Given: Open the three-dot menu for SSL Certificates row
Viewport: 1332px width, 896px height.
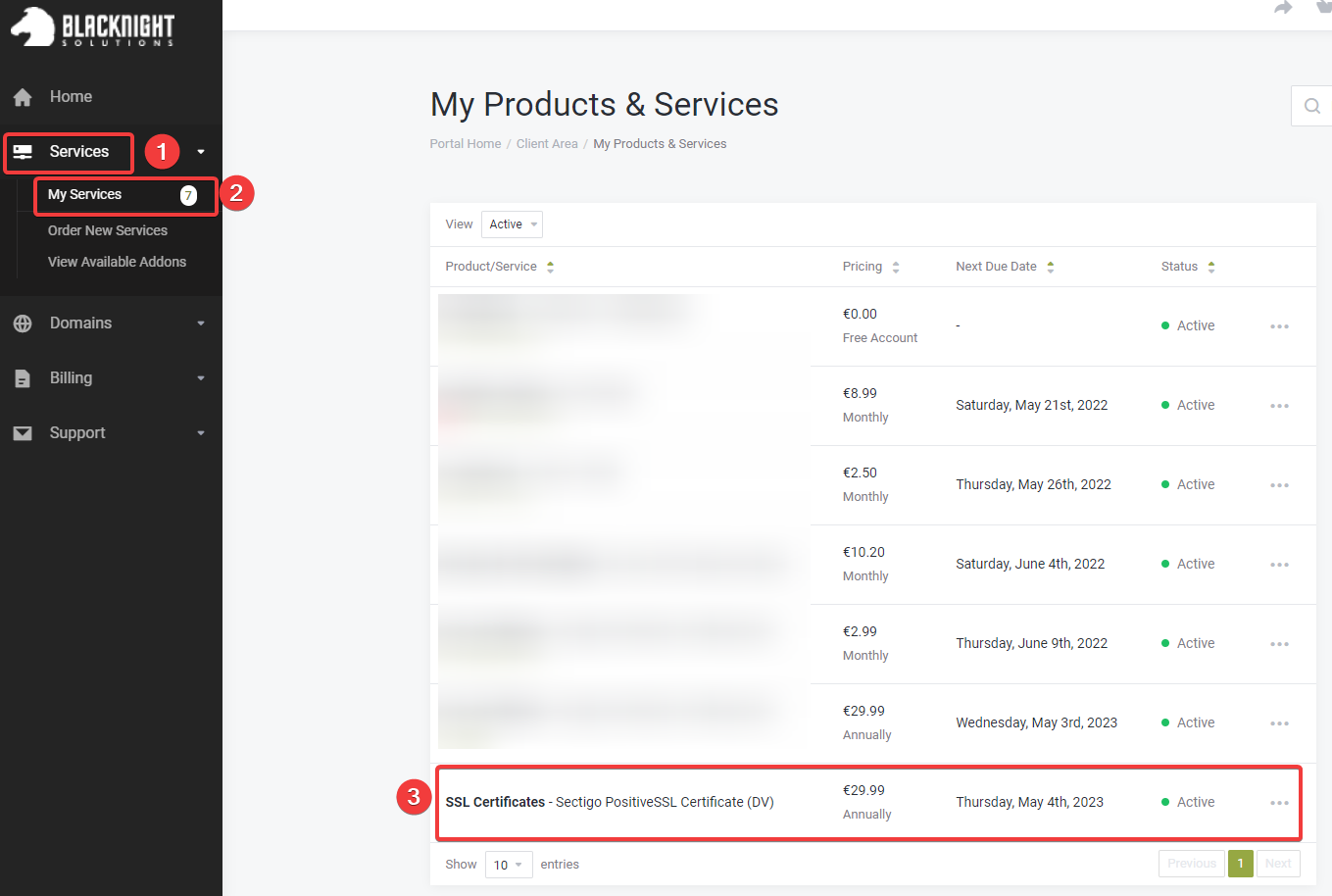Looking at the screenshot, I should [x=1279, y=803].
